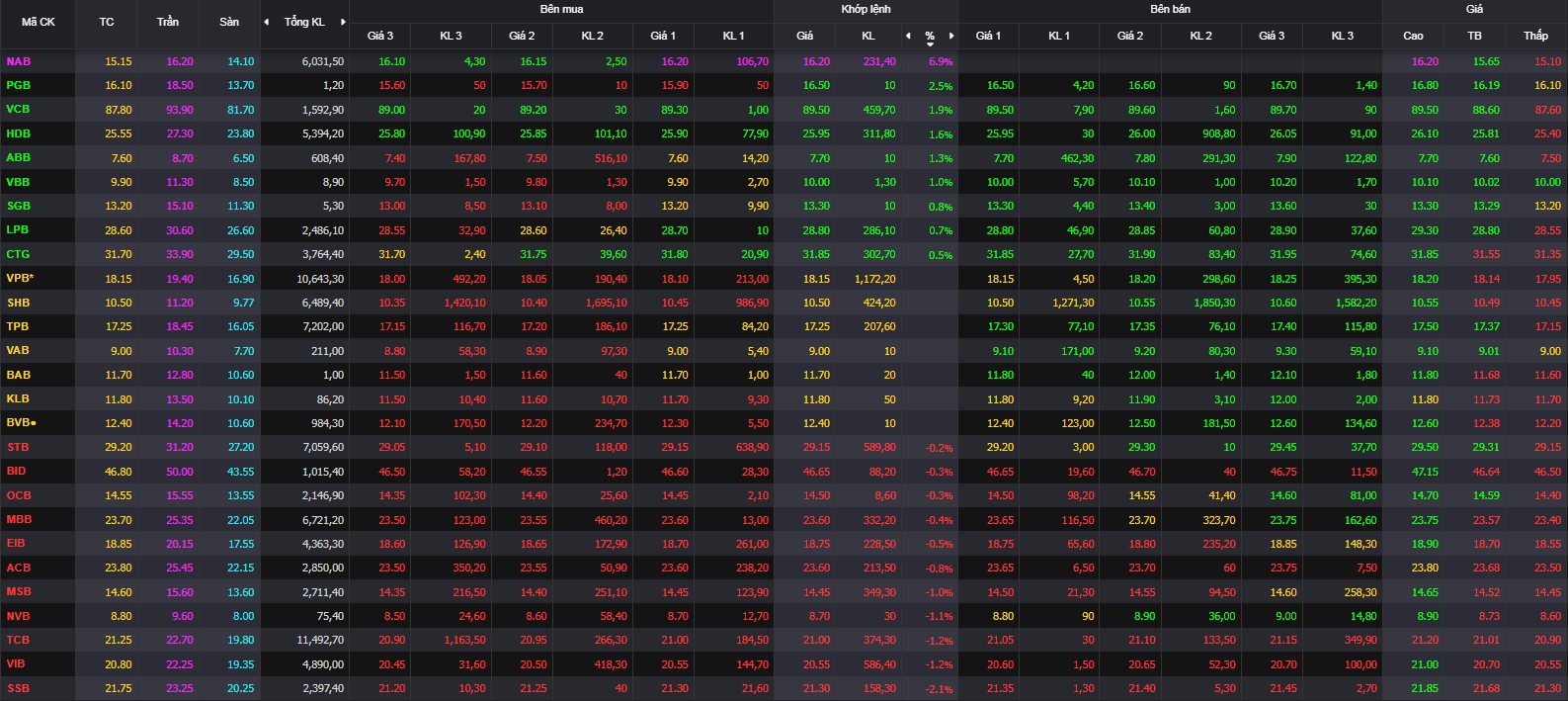
Task: Click BID's reference price 46.80
Action: pyautogui.click(x=119, y=472)
